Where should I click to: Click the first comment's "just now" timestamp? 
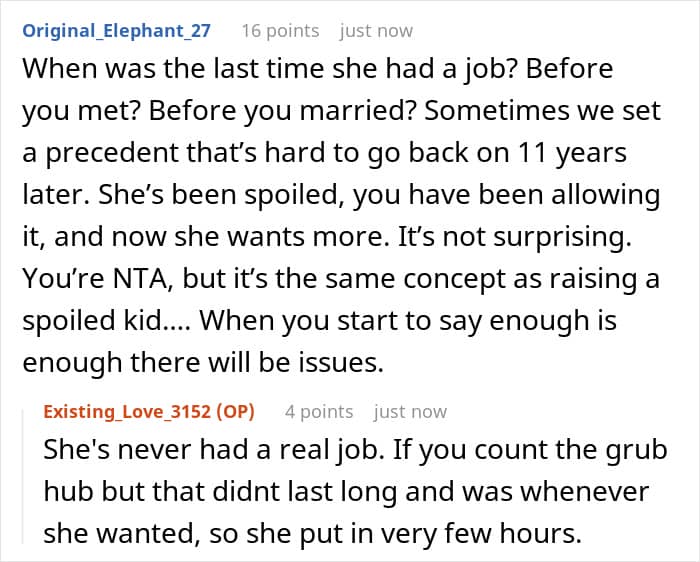pyautogui.click(x=376, y=30)
